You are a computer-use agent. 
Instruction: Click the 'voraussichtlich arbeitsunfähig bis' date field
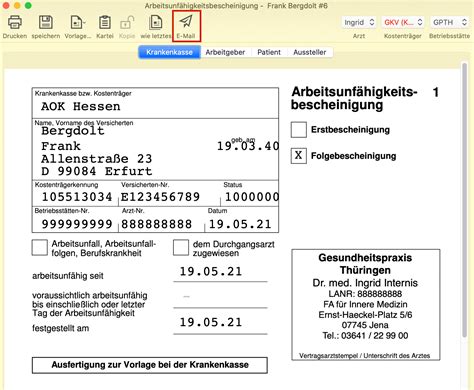point(220,297)
